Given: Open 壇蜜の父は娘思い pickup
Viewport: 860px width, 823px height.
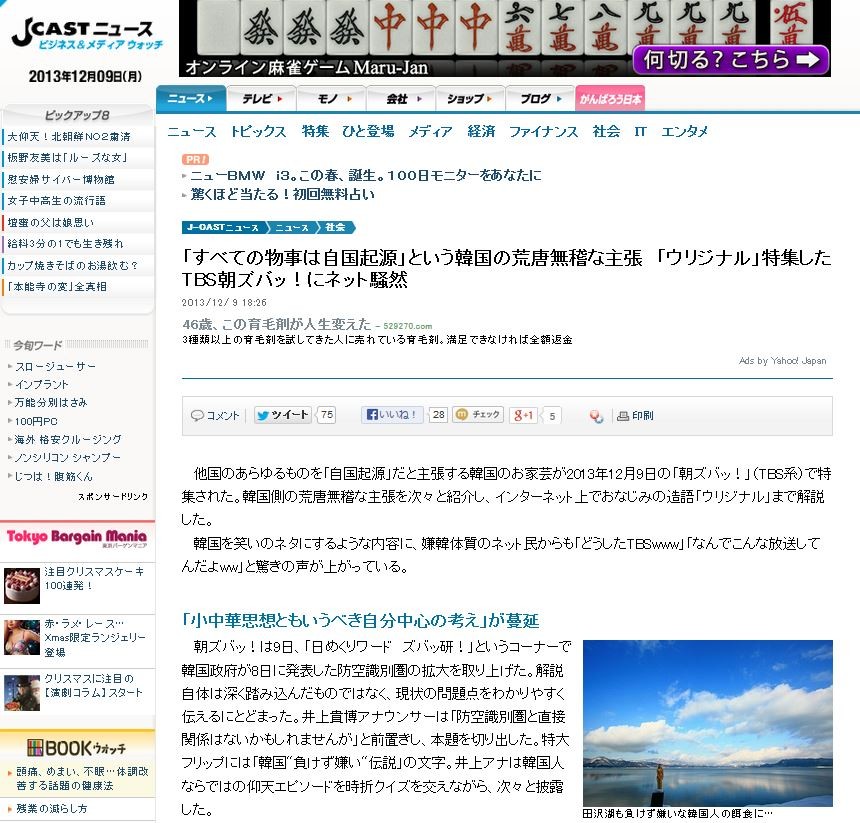Looking at the screenshot, I should point(50,223).
